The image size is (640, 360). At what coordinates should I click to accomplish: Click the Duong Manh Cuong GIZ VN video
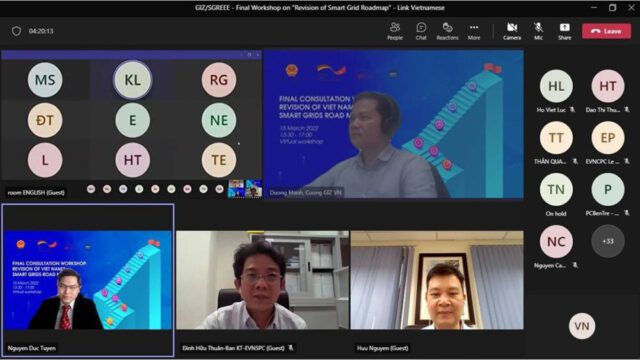click(393, 124)
